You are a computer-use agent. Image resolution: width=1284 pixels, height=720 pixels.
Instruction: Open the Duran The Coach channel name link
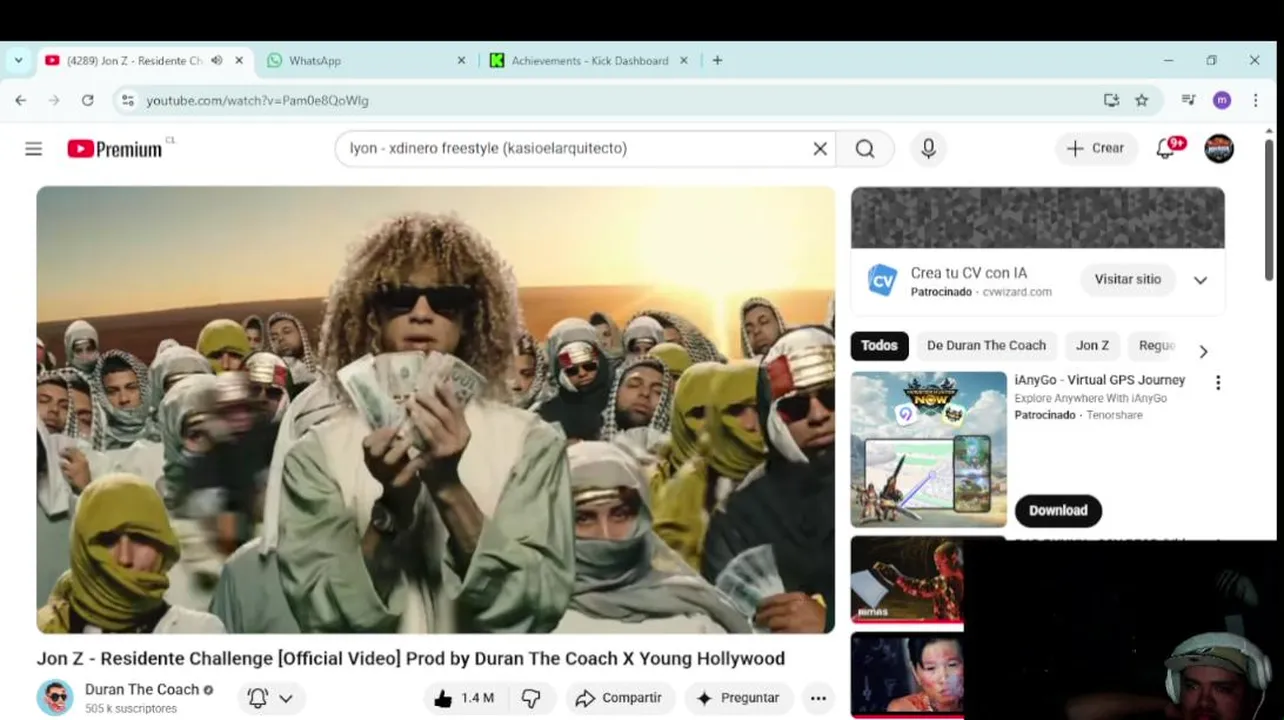[x=141, y=690]
